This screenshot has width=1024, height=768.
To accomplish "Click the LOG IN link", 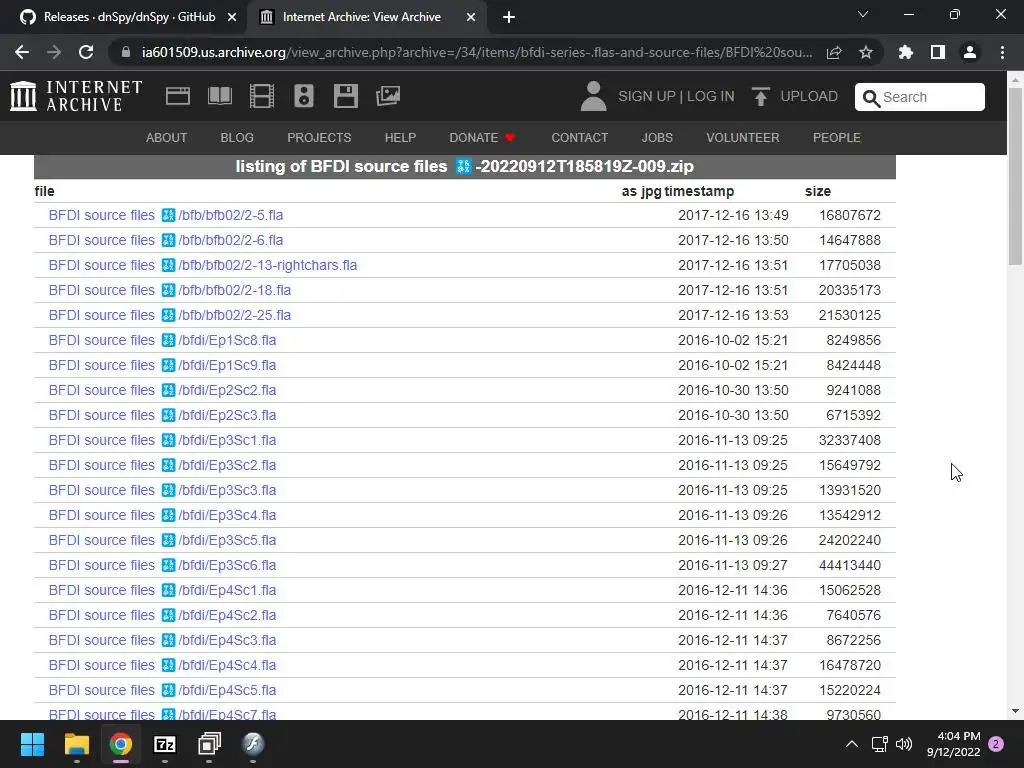I will click(711, 96).
